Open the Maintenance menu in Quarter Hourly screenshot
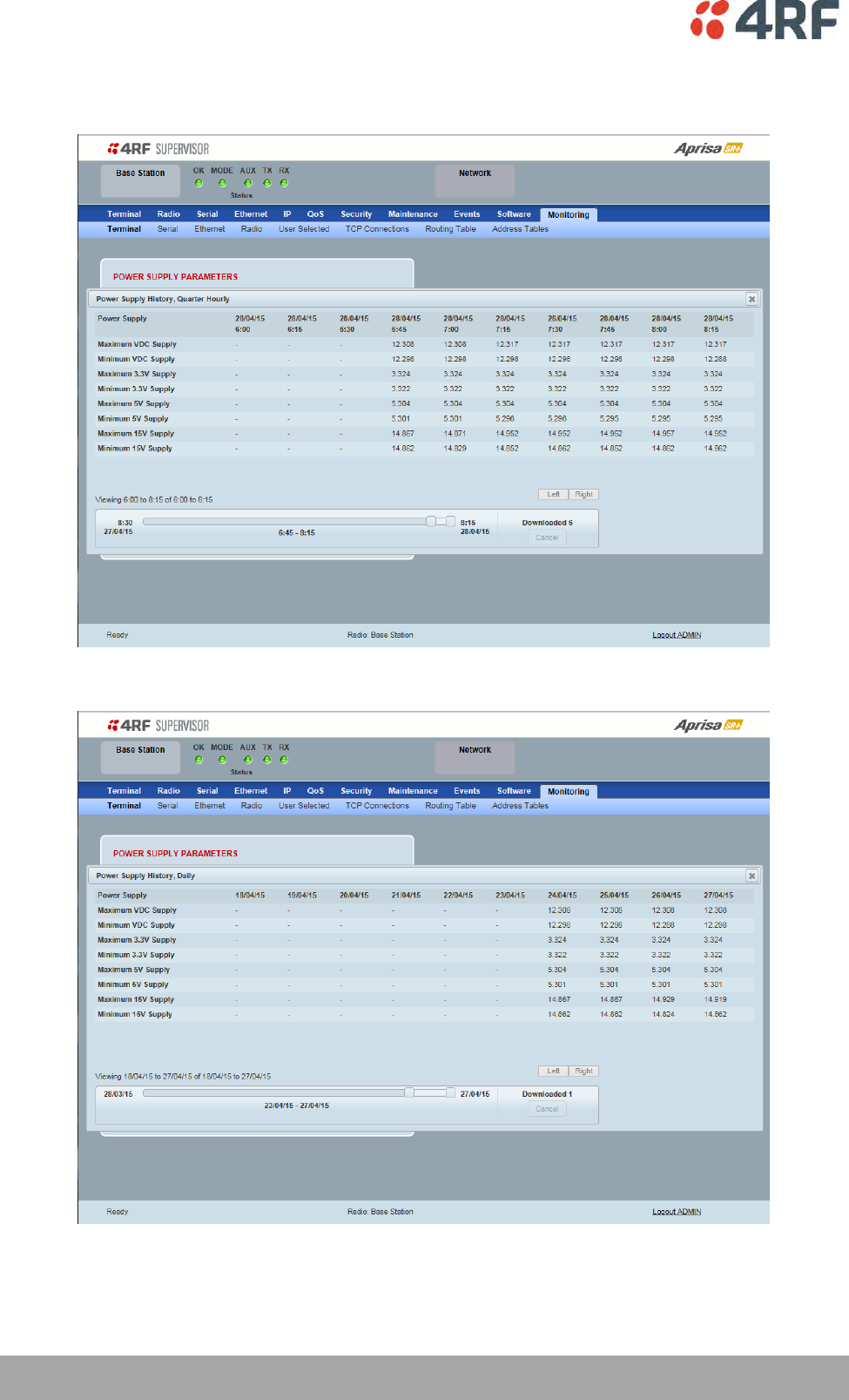849x1400 pixels. click(x=413, y=214)
